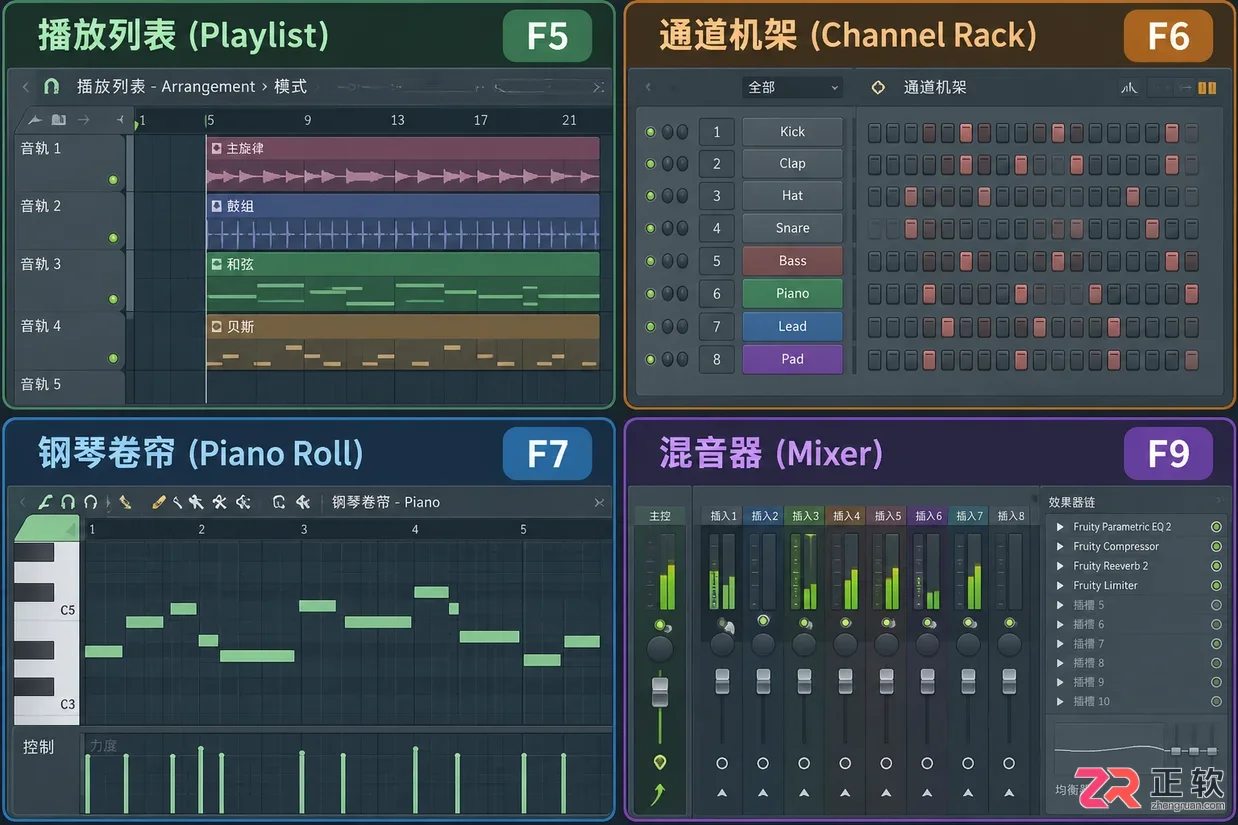
Task: Click the Snare channel button
Action: (x=792, y=228)
